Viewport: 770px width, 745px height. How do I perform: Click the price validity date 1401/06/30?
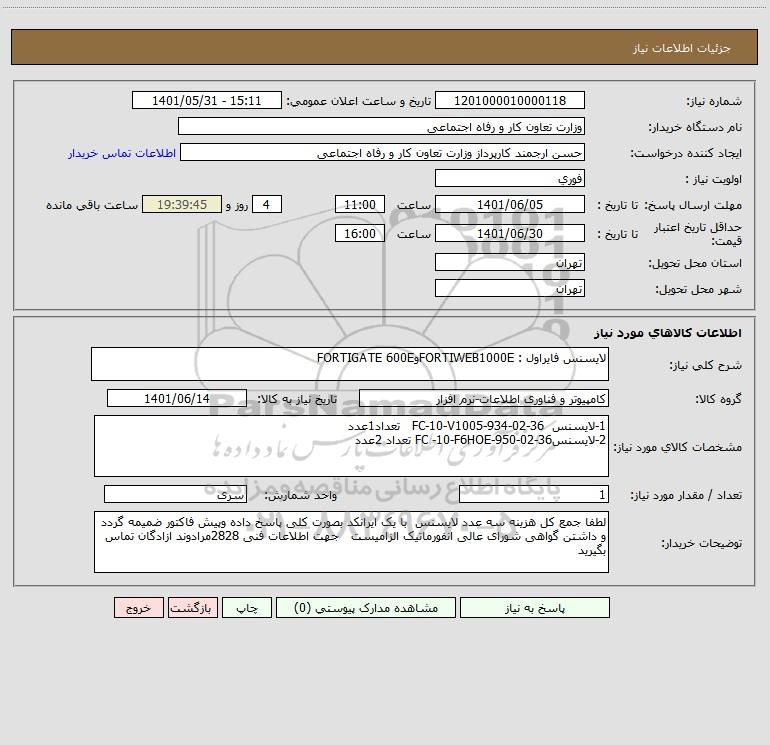[x=510, y=233]
